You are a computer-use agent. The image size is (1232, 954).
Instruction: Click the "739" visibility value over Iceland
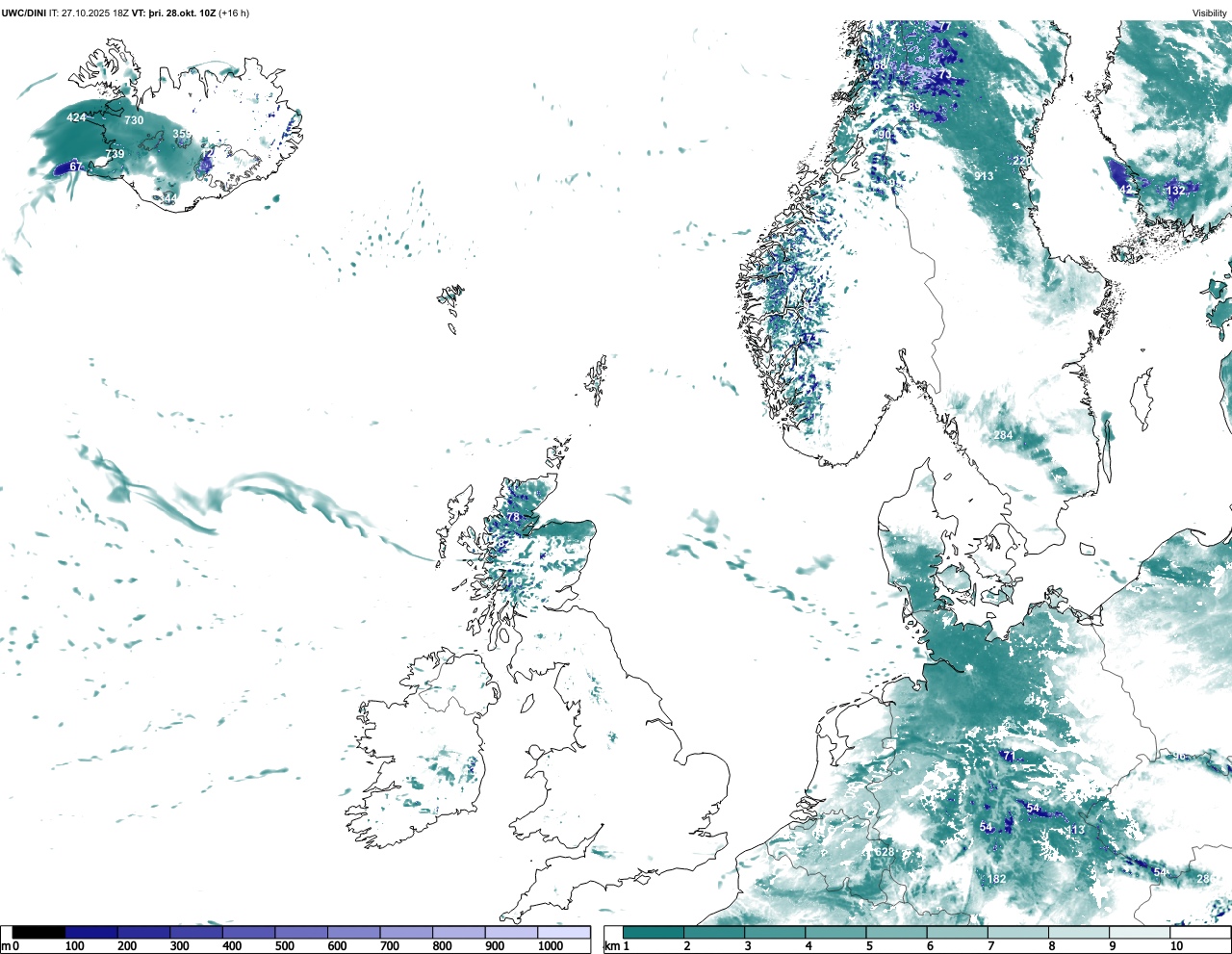(x=115, y=154)
